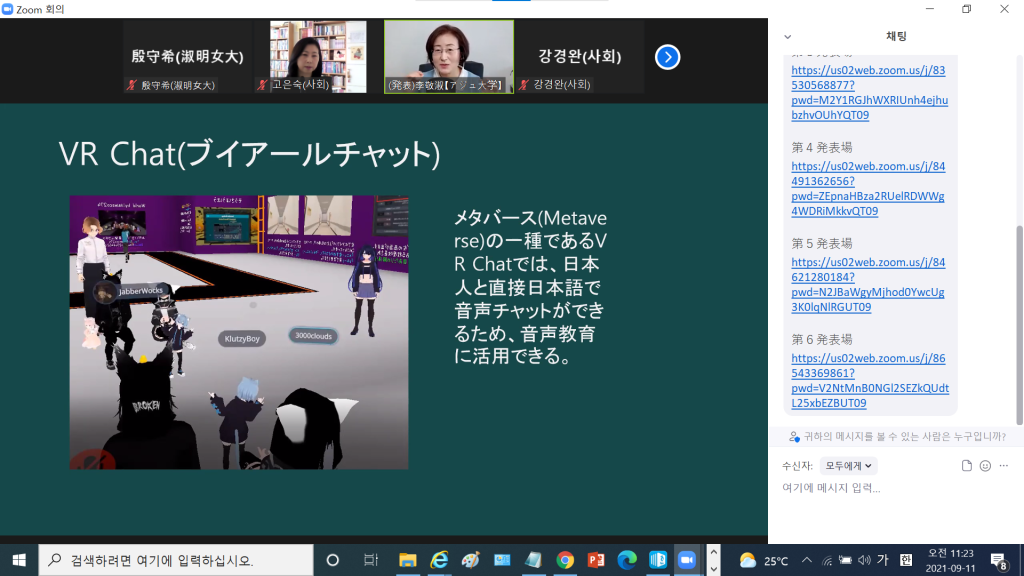Click the chat message input field
Viewport: 1024px width, 576px height.
pyautogui.click(x=896, y=488)
